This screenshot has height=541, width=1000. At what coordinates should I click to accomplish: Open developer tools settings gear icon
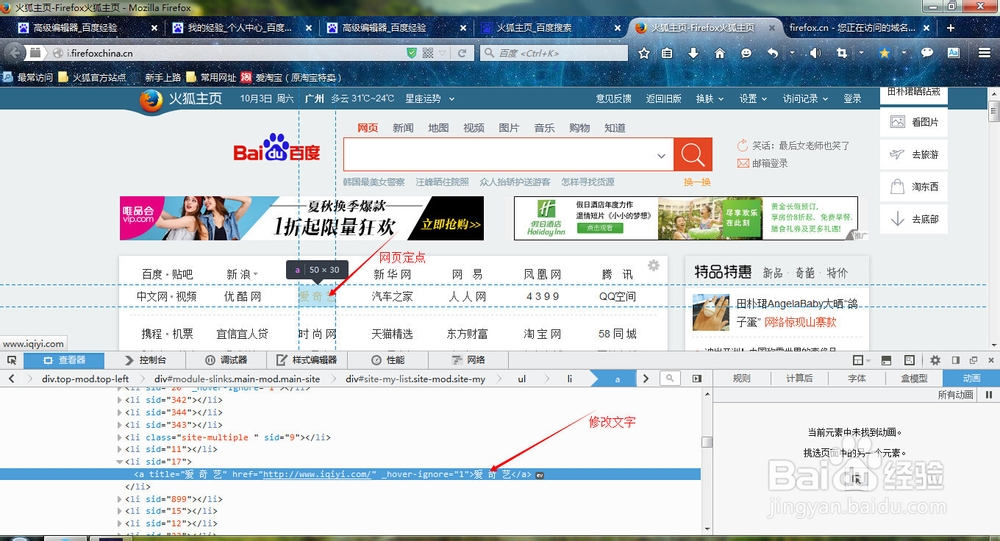tap(935, 360)
